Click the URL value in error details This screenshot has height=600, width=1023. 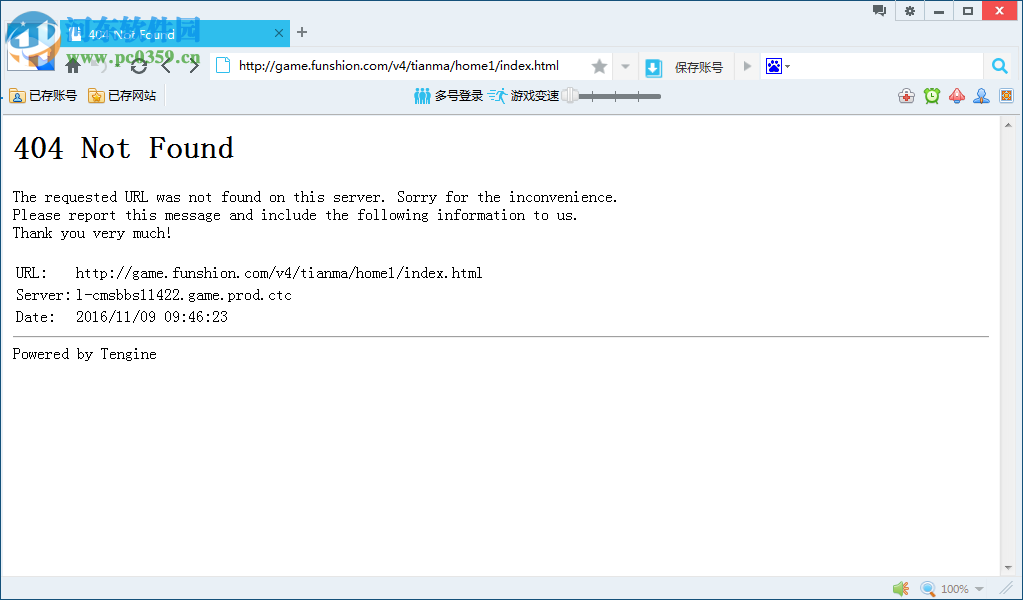279,273
